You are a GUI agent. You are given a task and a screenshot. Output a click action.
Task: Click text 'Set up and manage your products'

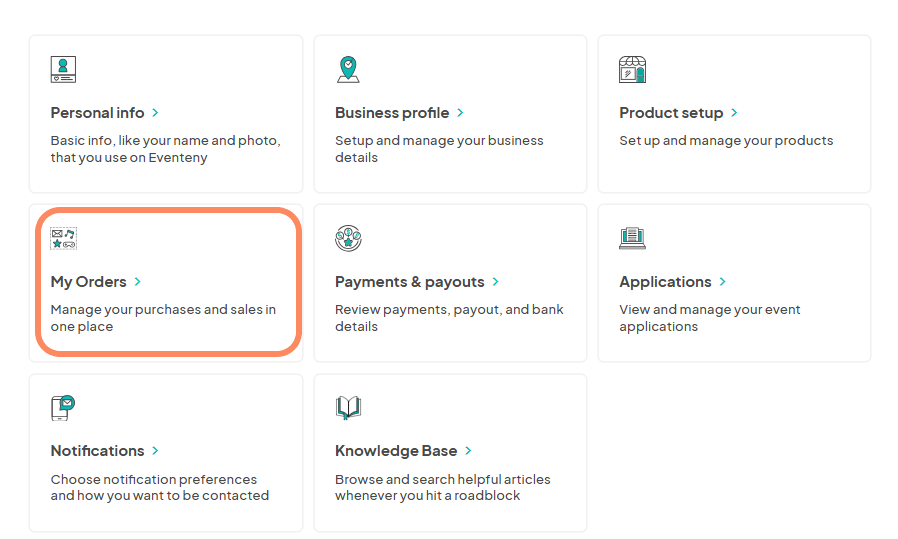726,141
